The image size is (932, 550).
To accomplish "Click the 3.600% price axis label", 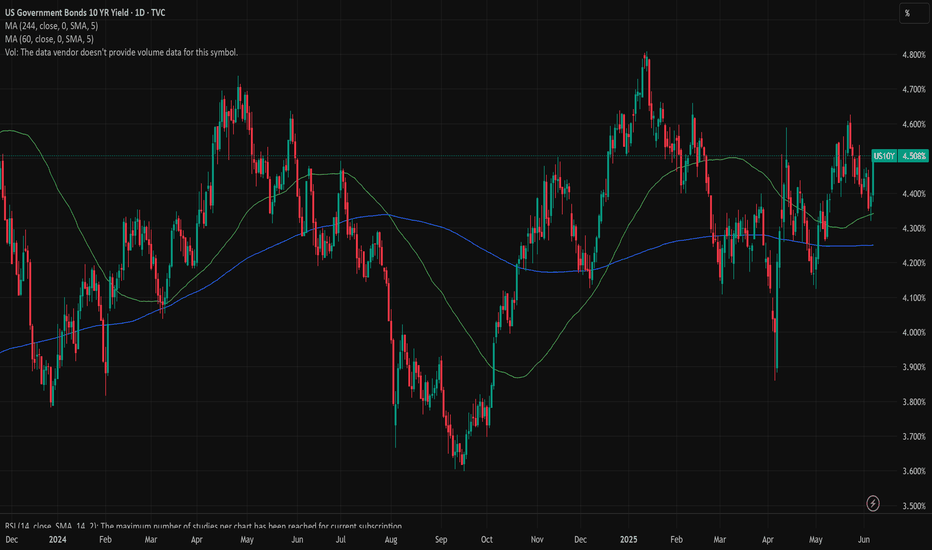I will pos(914,471).
